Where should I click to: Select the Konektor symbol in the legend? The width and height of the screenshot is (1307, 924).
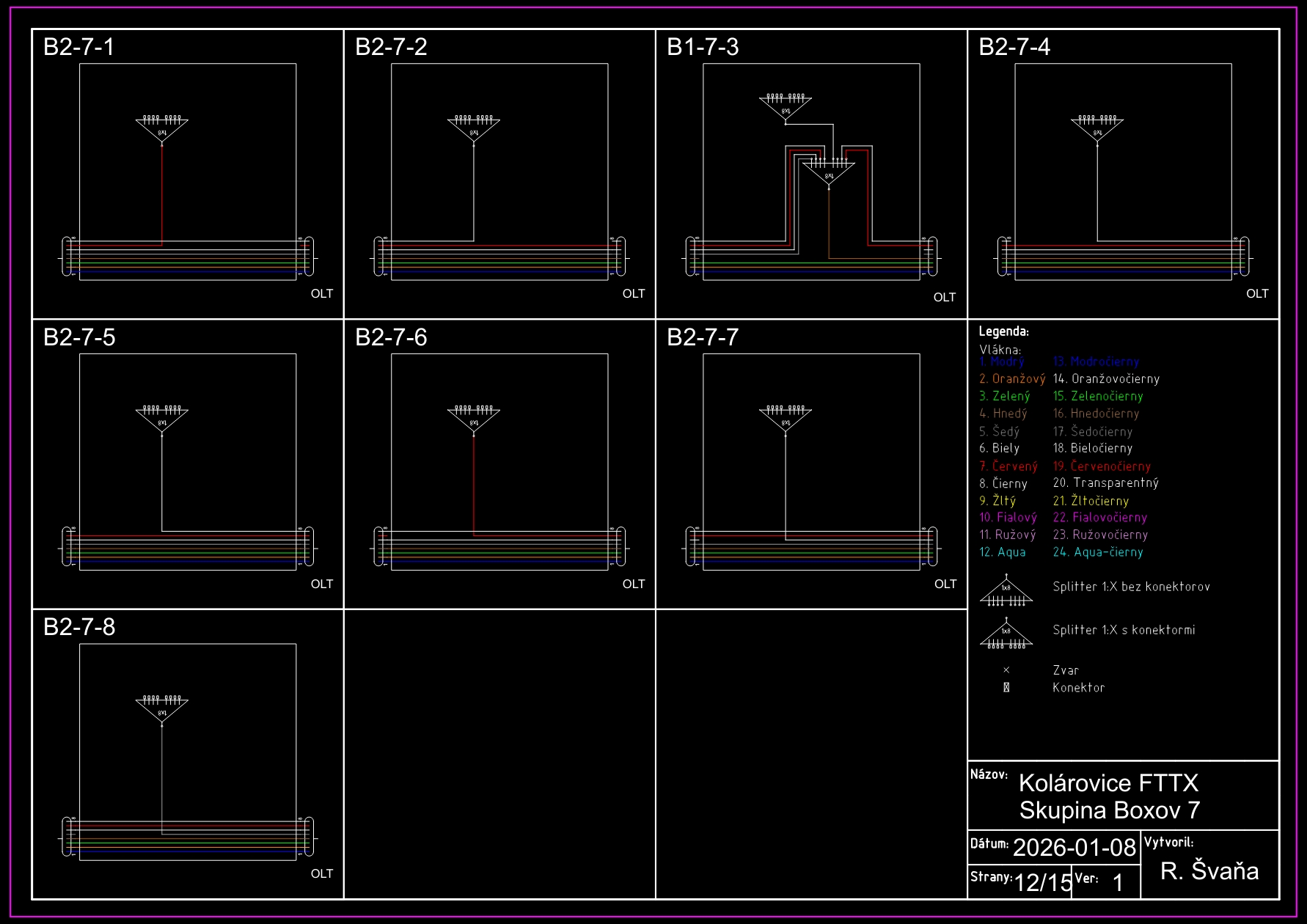pos(1006,688)
